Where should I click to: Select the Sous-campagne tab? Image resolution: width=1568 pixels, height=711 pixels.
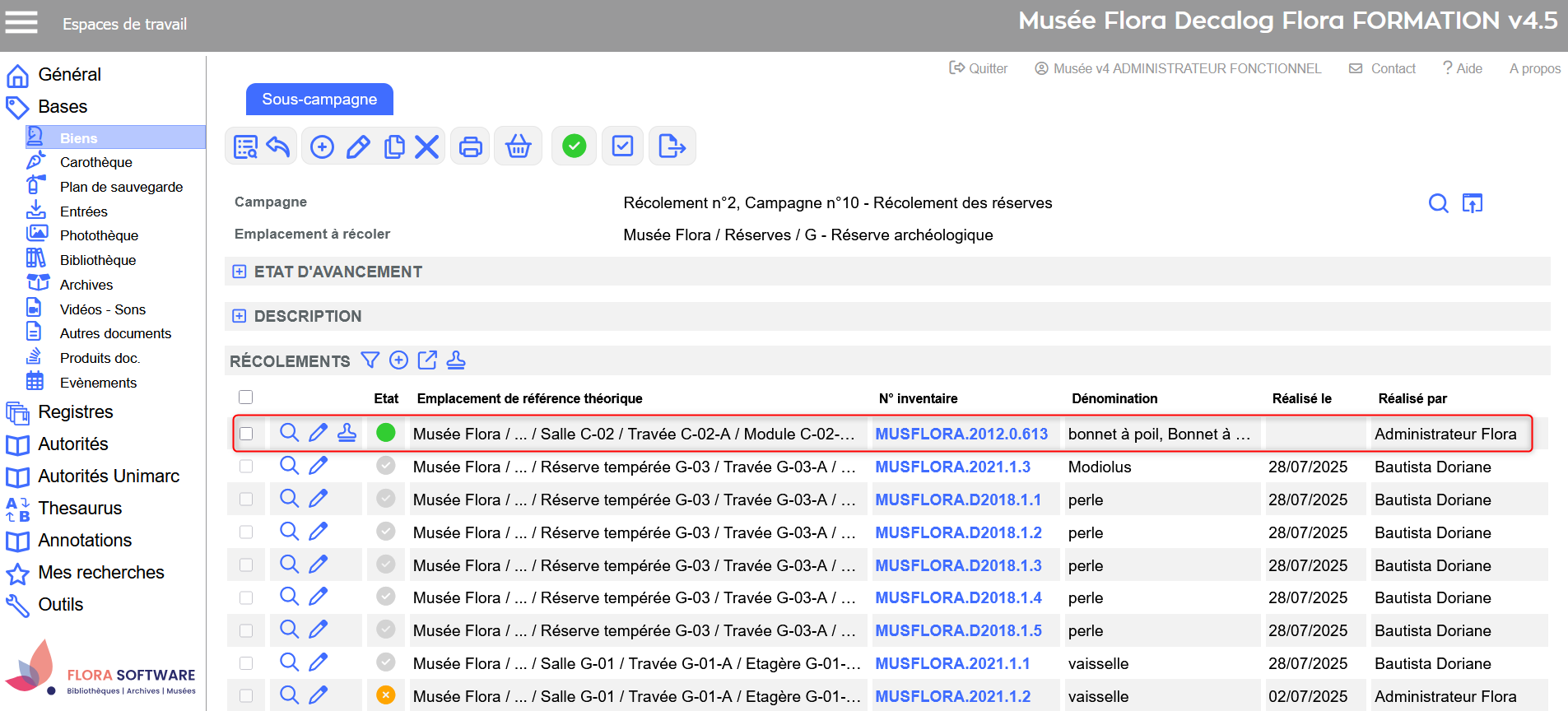(319, 100)
